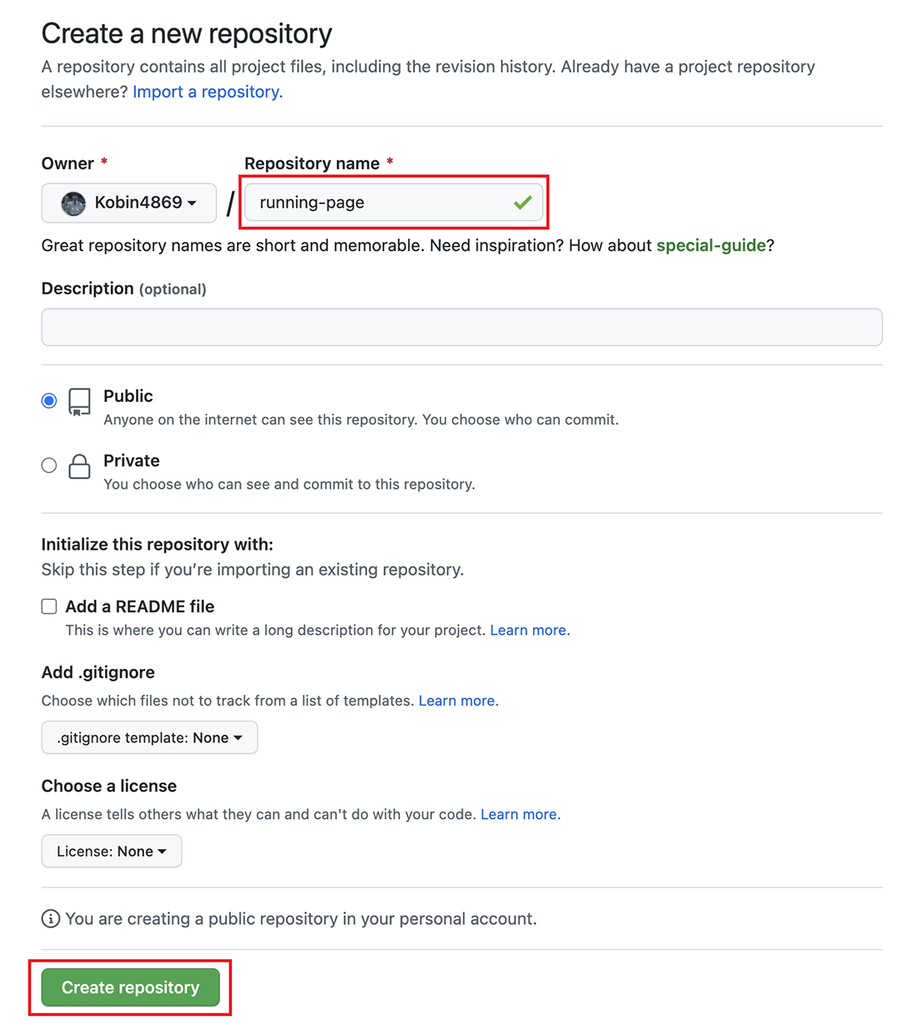Open the .gitignore template dropdown

pyautogui.click(x=149, y=737)
